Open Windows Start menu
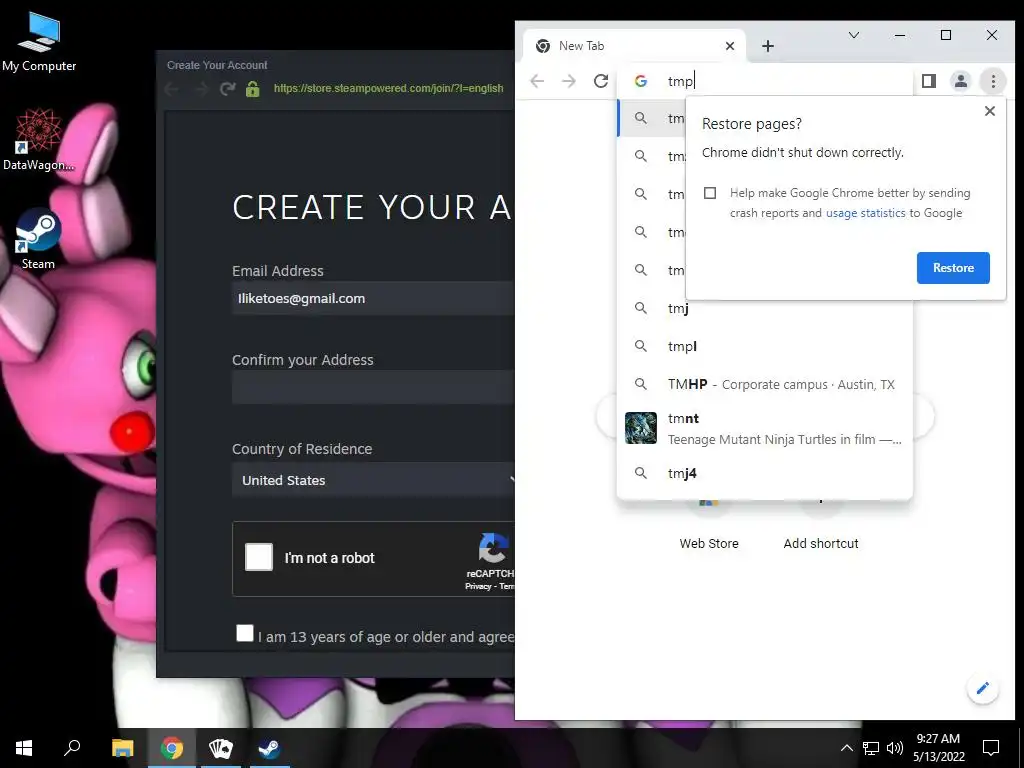This screenshot has width=1024, height=768. coord(24,748)
